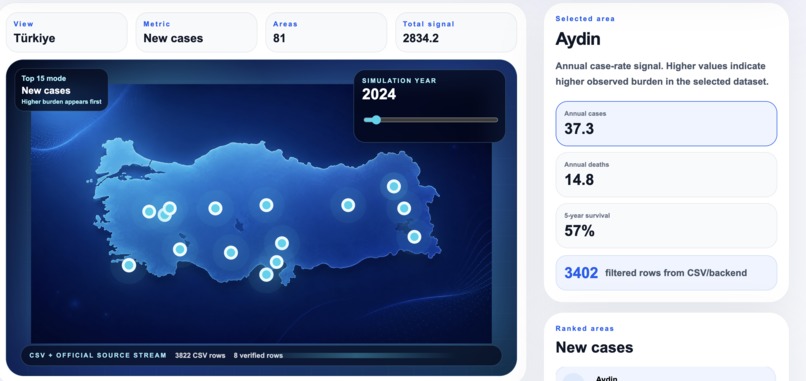
Task: Click the Total signal 2834.2 card
Action: (x=456, y=32)
